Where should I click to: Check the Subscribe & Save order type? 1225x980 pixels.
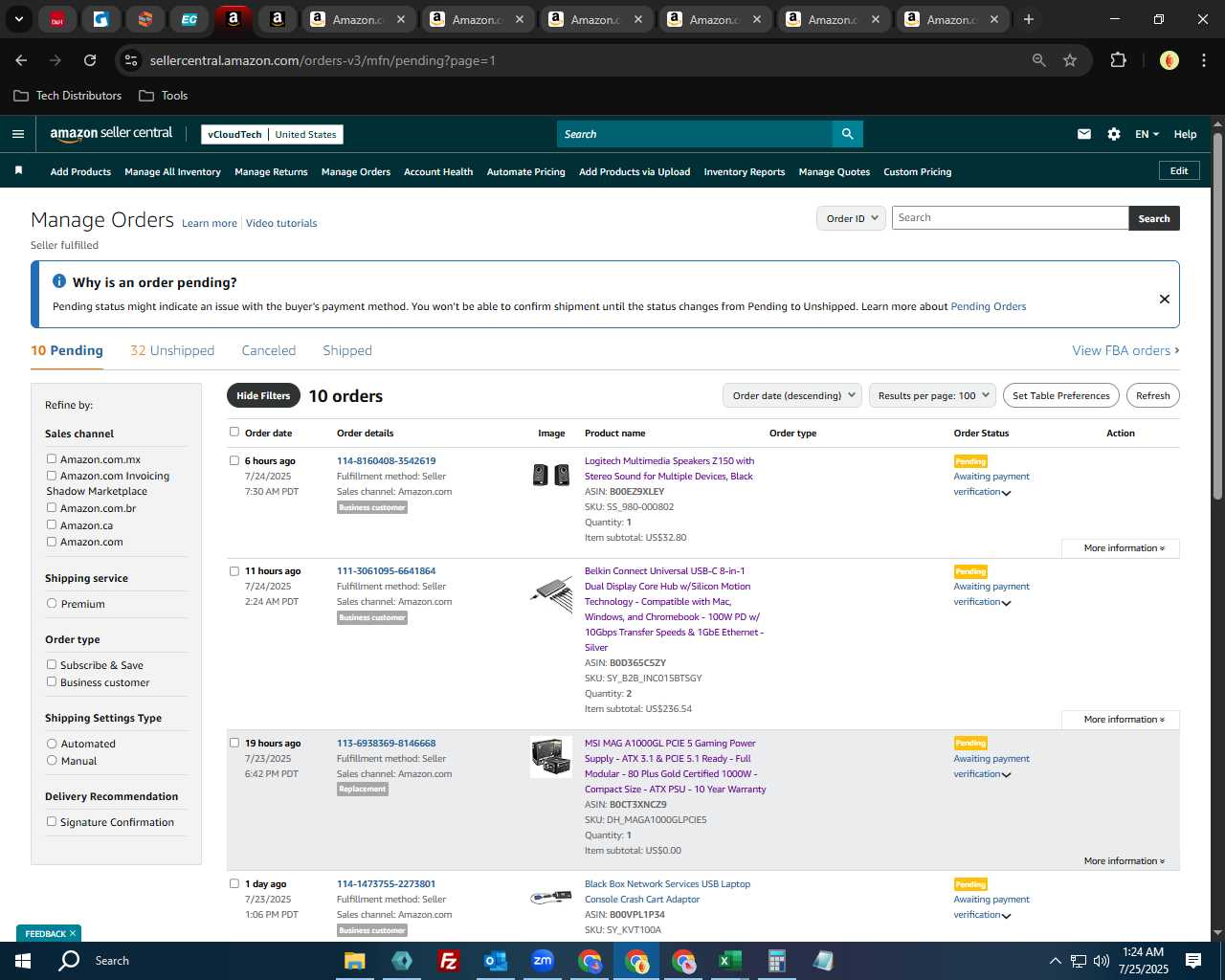click(x=52, y=664)
